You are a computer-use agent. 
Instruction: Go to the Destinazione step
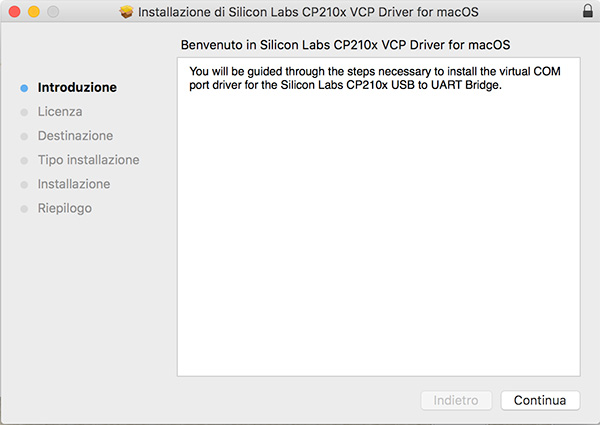click(75, 135)
